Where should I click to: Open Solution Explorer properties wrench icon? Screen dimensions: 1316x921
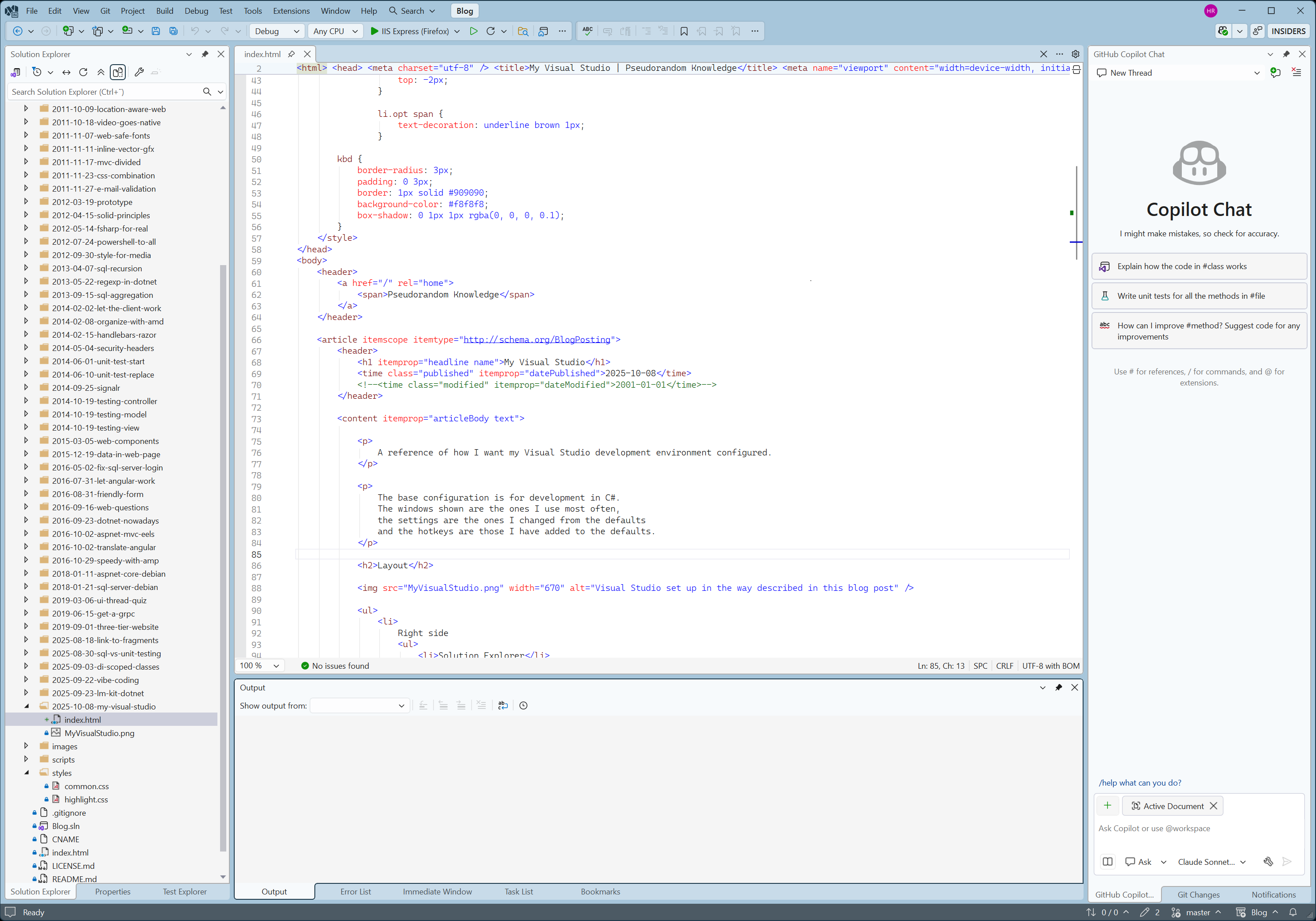coord(139,72)
